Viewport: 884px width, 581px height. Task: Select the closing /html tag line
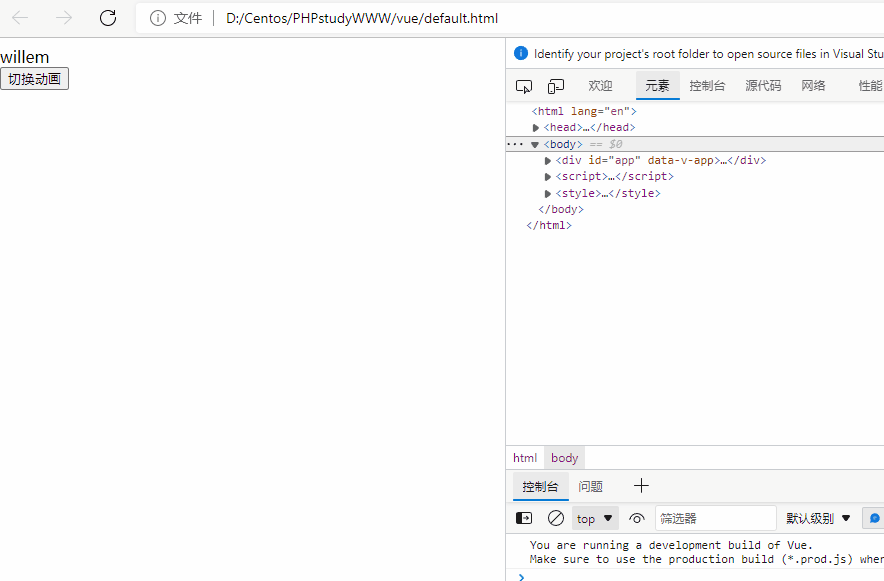pos(549,225)
